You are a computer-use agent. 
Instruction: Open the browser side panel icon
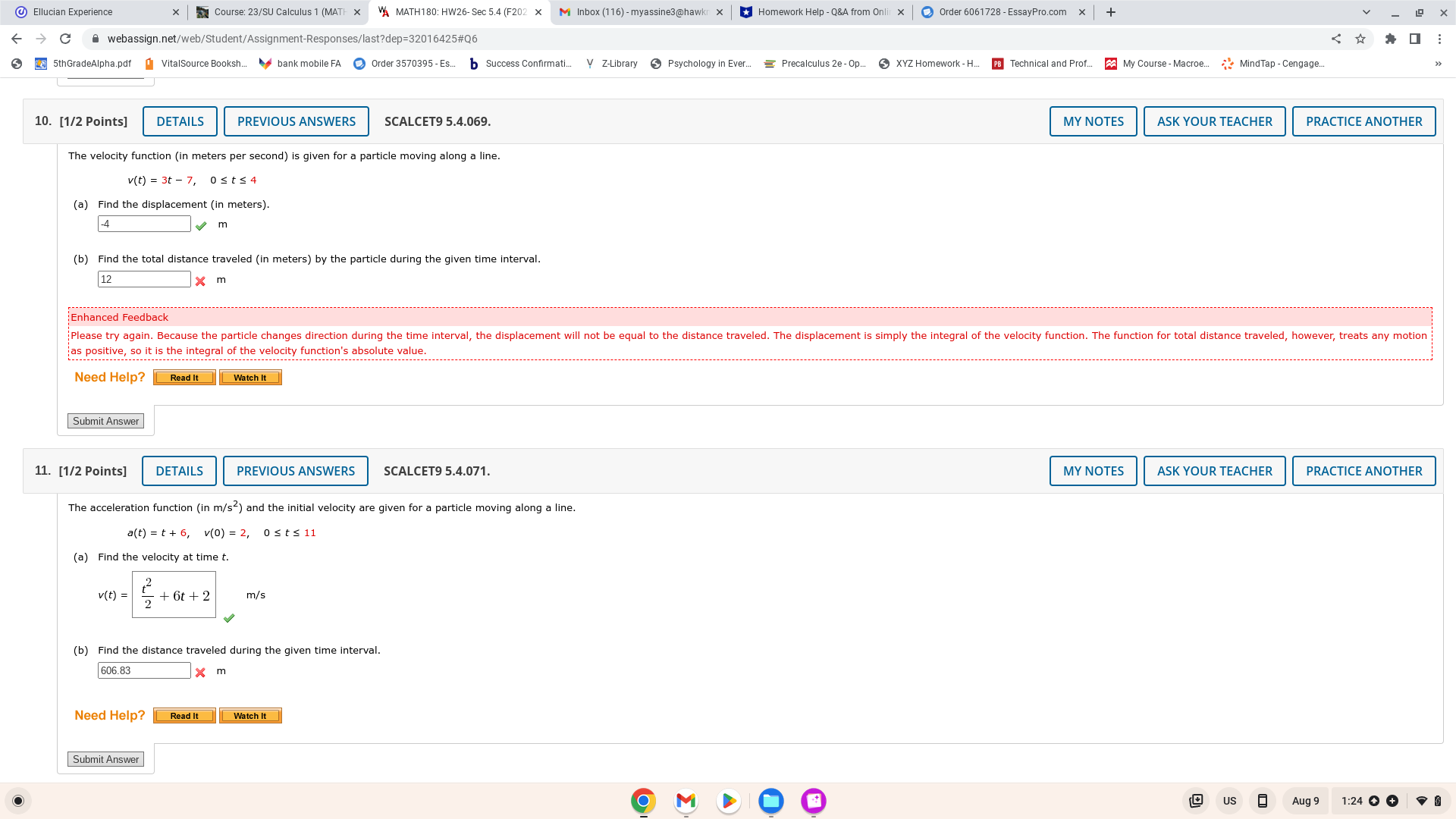1415,39
